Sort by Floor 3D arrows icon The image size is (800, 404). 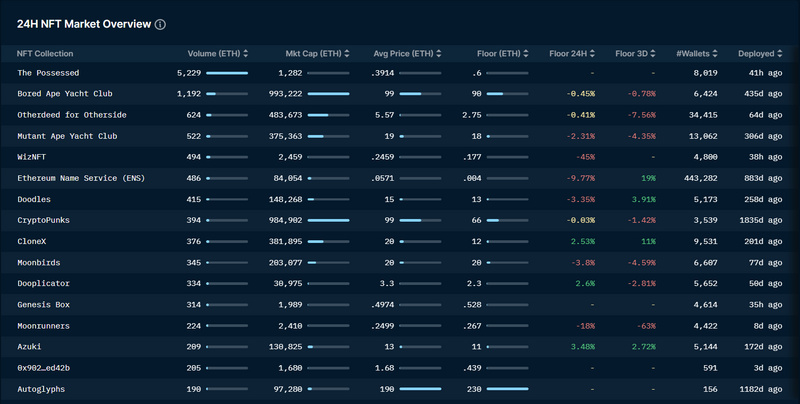click(653, 54)
